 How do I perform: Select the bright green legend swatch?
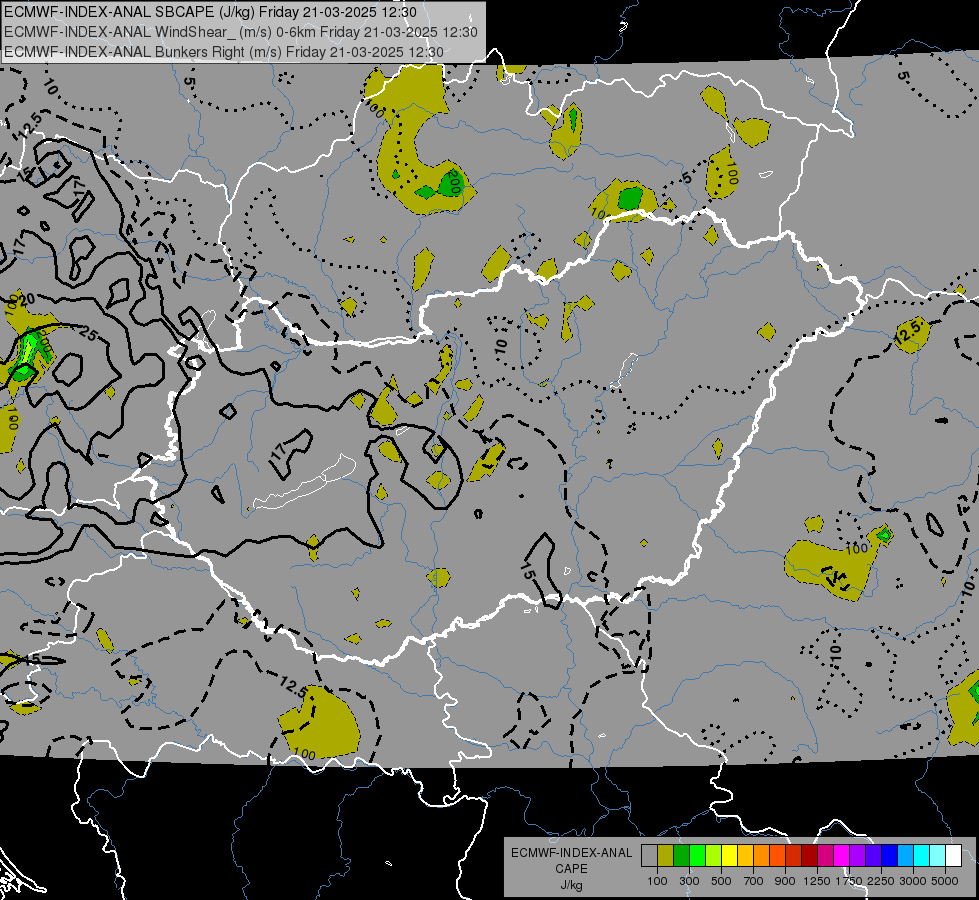697,856
